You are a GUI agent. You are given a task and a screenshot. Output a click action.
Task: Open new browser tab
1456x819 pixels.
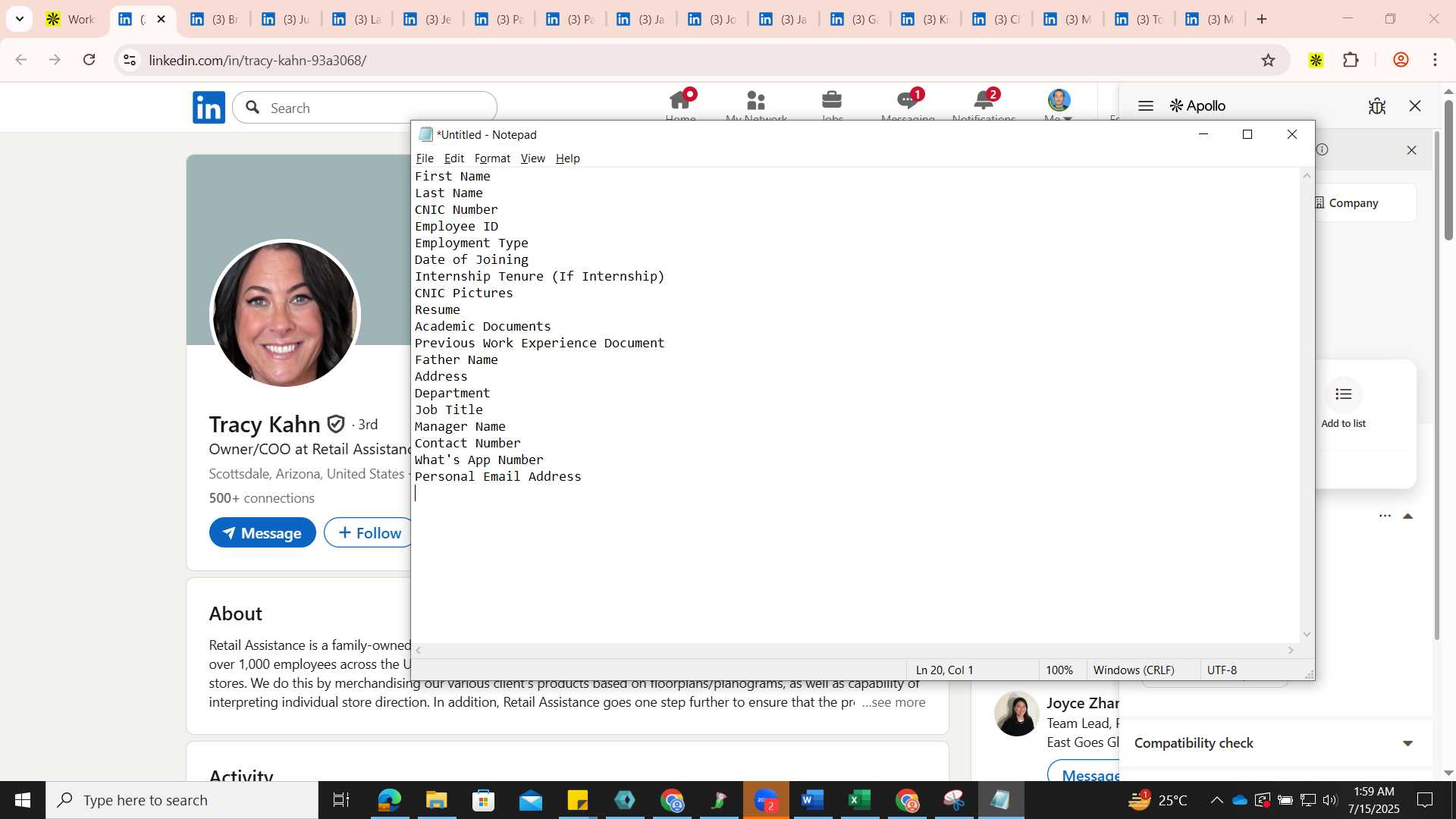[1262, 19]
